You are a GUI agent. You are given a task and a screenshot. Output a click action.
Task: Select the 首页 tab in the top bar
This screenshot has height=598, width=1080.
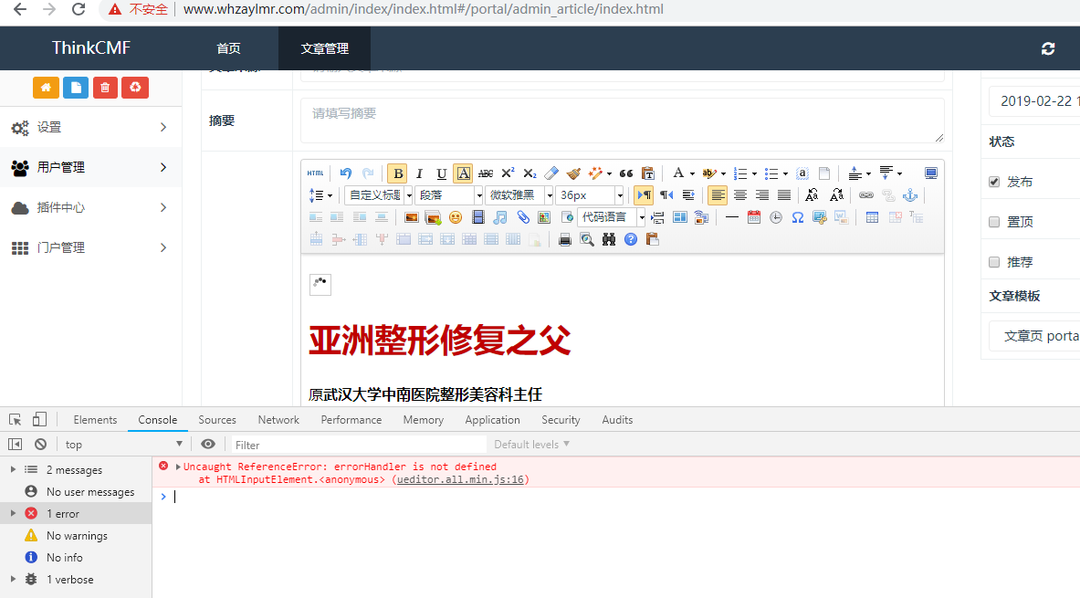pyautogui.click(x=228, y=49)
